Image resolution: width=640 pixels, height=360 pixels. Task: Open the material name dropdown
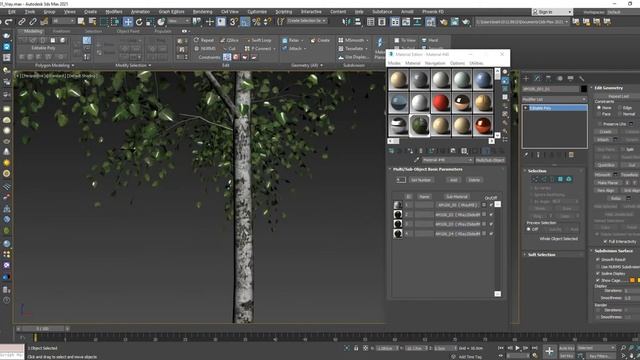tap(447, 160)
